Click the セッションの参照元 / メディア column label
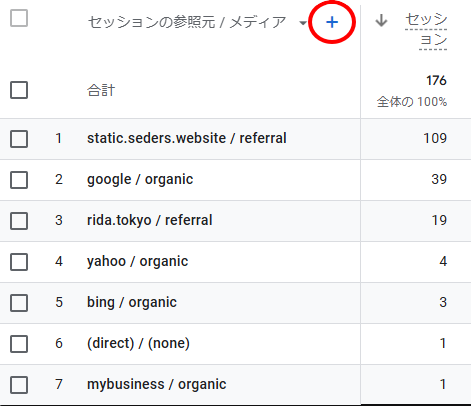The width and height of the screenshot is (471, 411). pos(187,22)
